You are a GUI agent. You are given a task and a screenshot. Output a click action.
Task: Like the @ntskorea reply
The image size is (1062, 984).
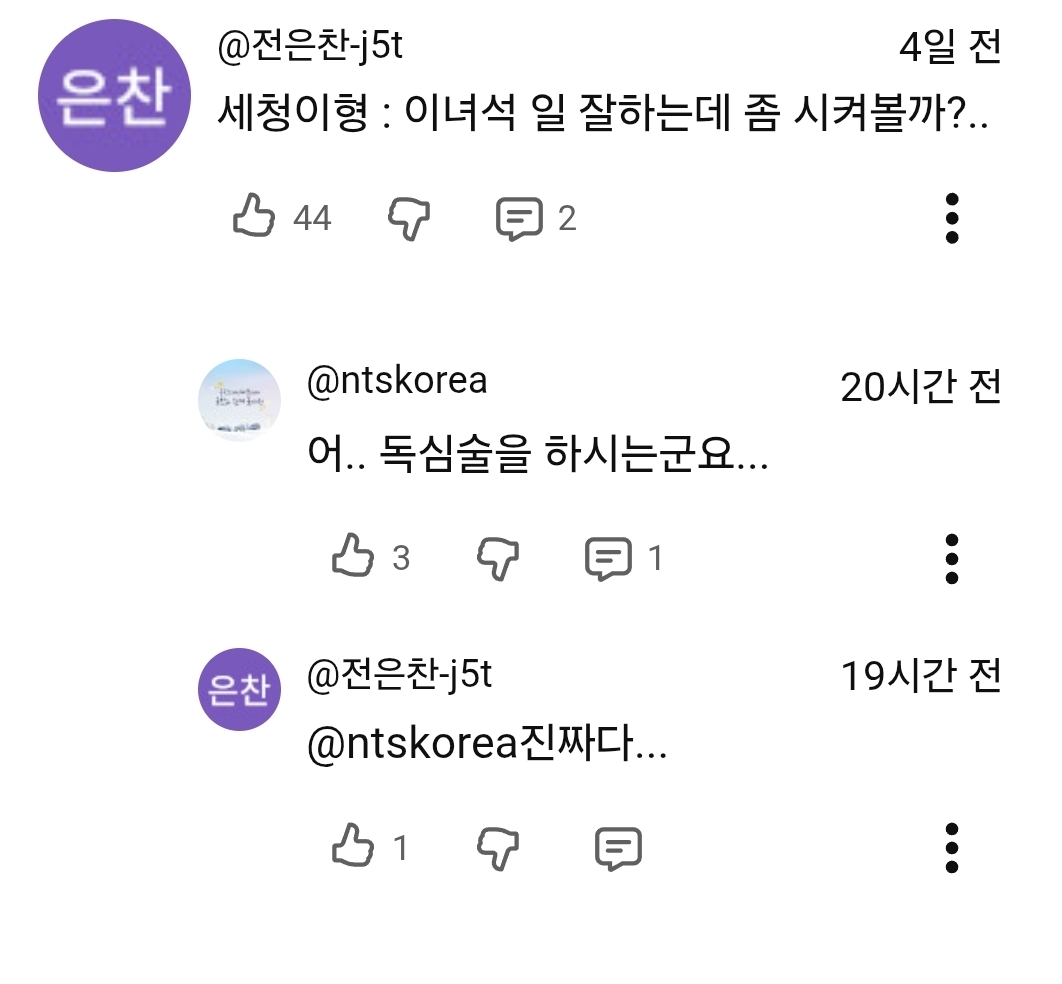(352, 557)
